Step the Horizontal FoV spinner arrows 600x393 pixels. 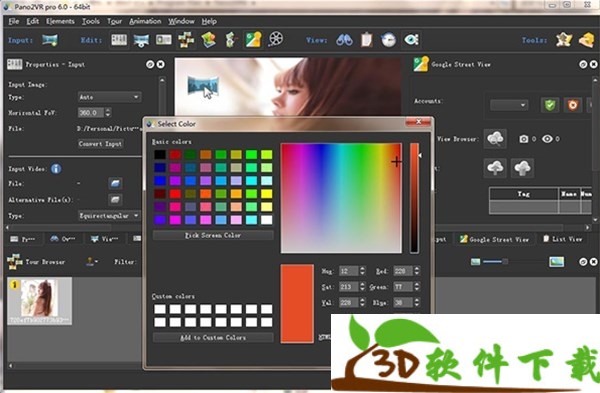pyautogui.click(x=108, y=113)
